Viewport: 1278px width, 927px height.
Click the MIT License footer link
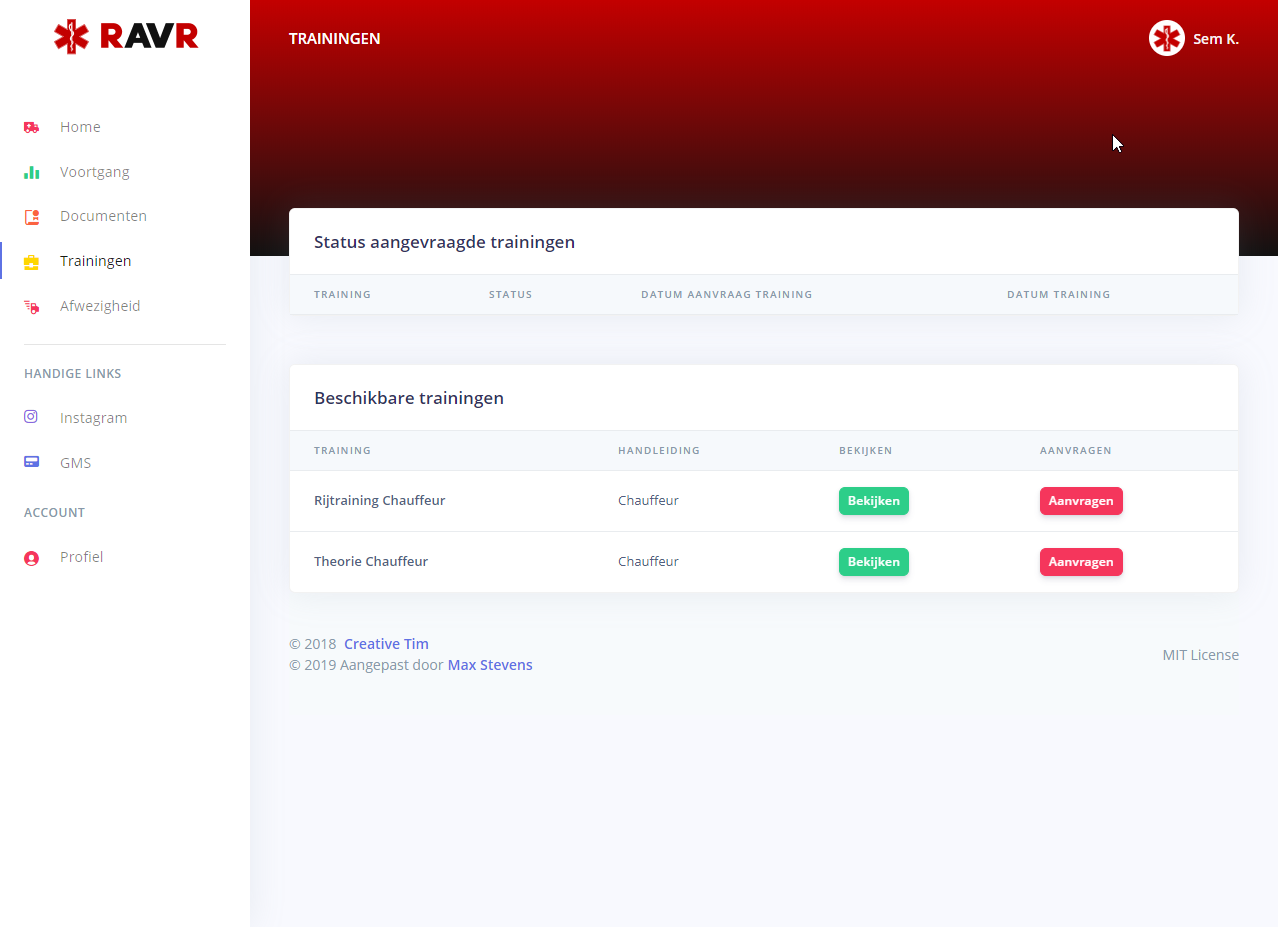point(1200,655)
